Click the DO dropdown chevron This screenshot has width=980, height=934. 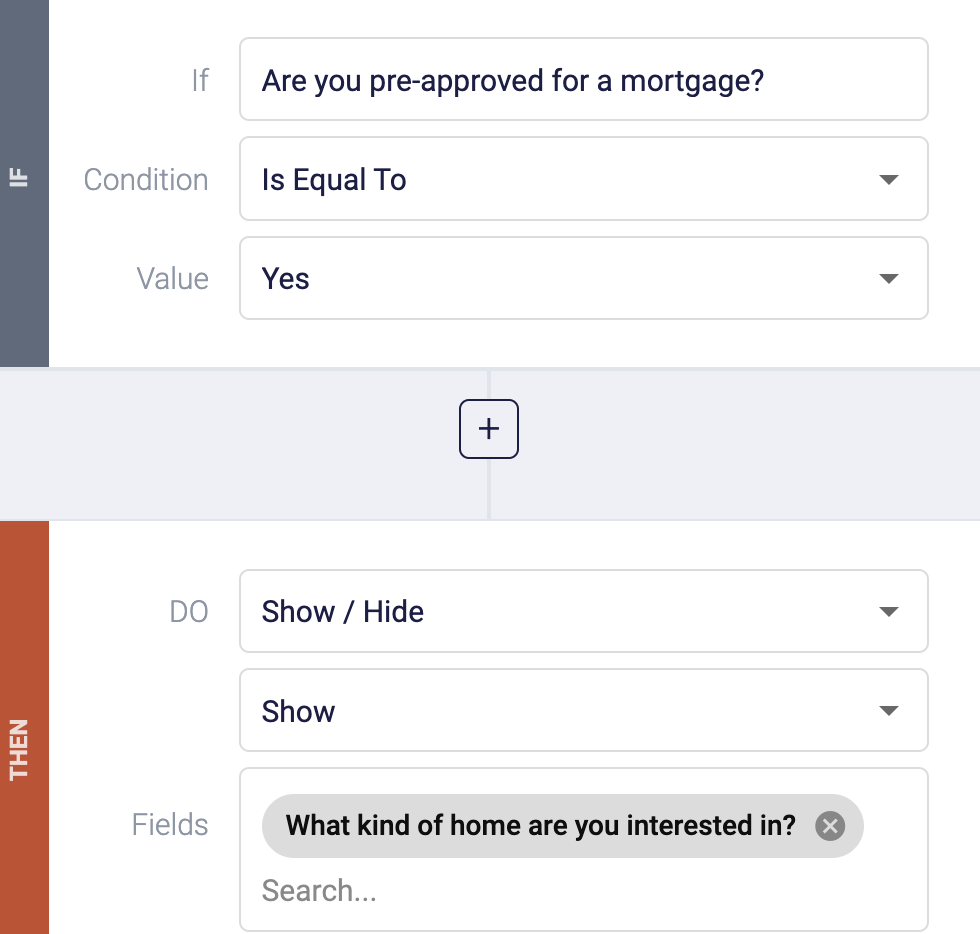(x=888, y=611)
